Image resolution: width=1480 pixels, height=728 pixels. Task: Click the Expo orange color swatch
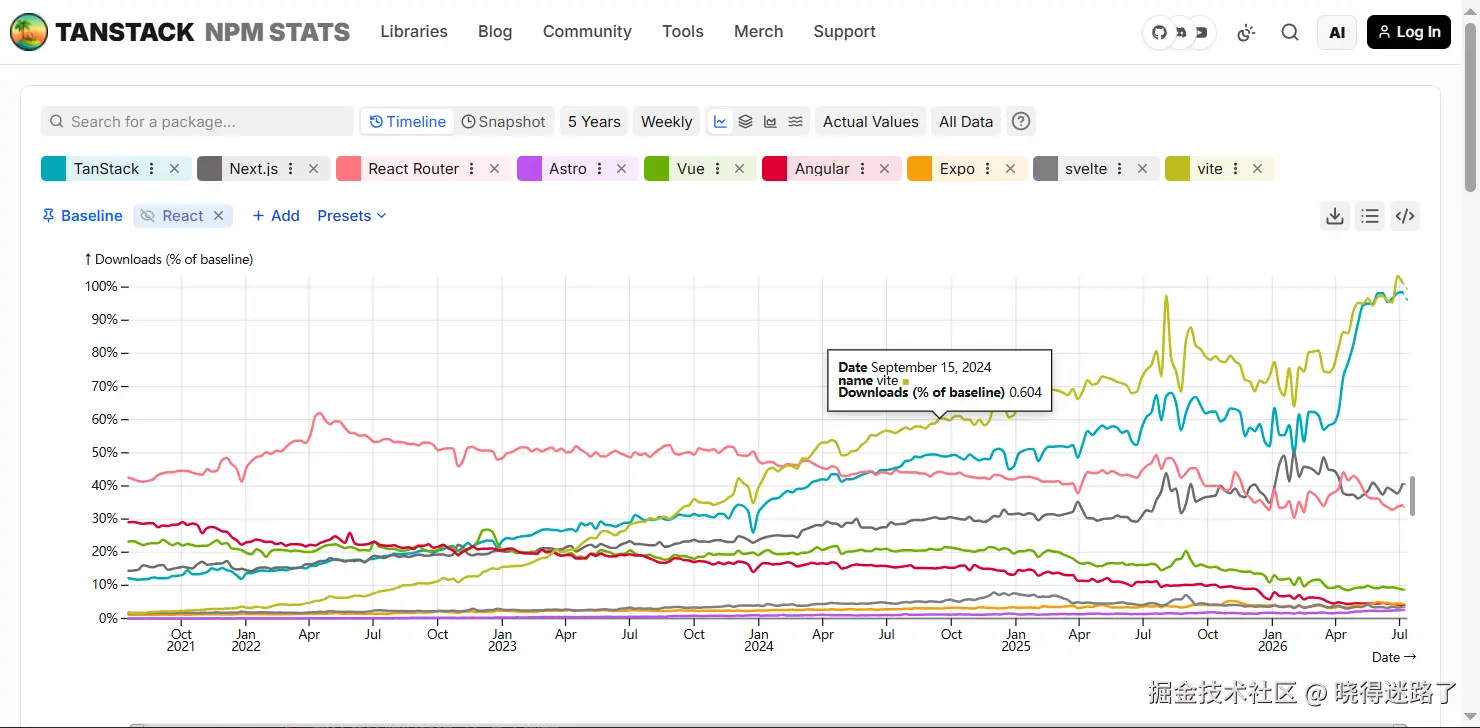pos(920,169)
